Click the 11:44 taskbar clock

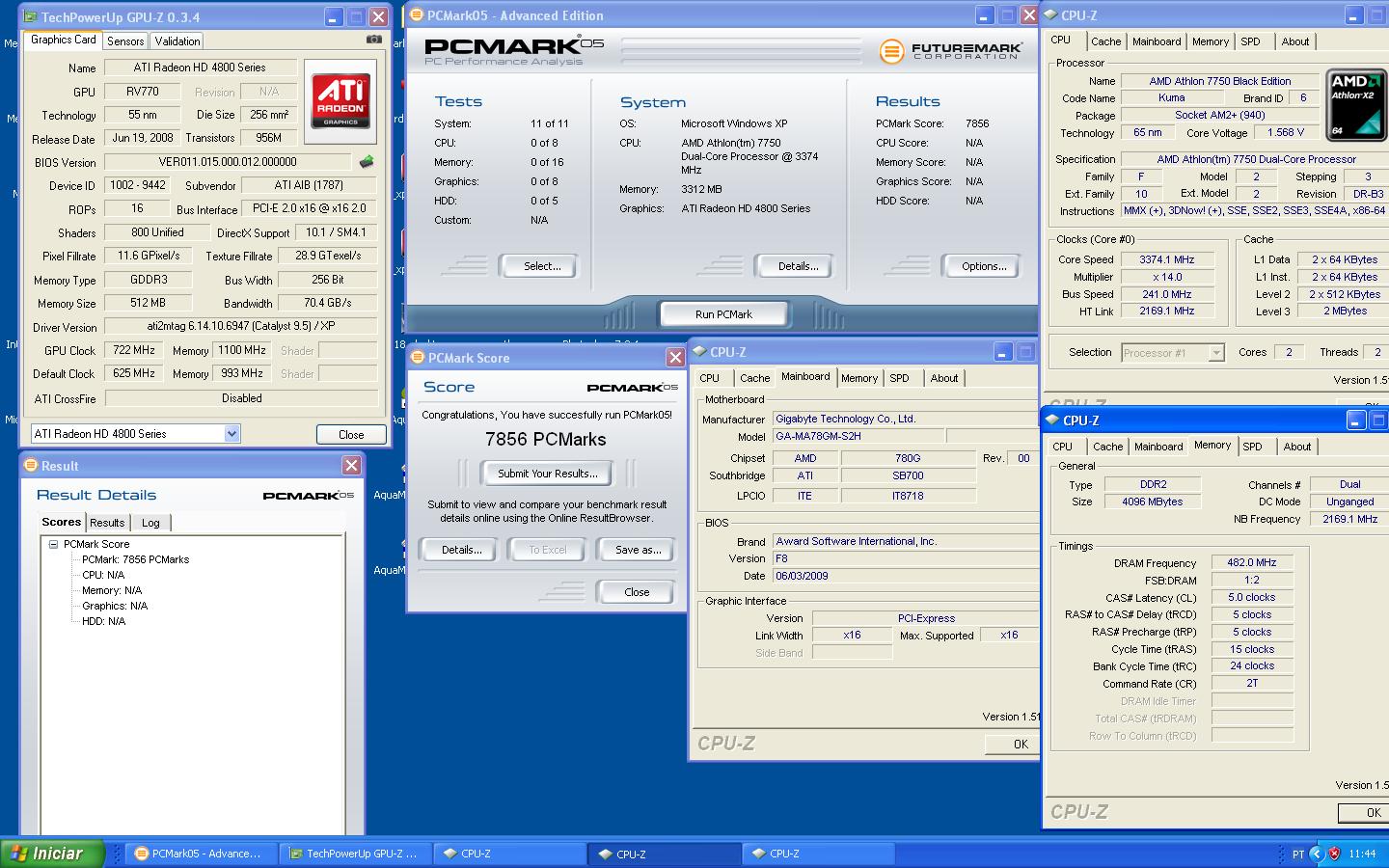tap(1362, 854)
